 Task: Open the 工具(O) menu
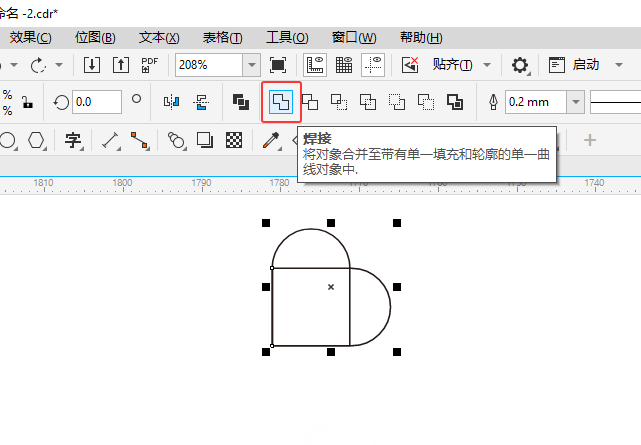tap(287, 38)
